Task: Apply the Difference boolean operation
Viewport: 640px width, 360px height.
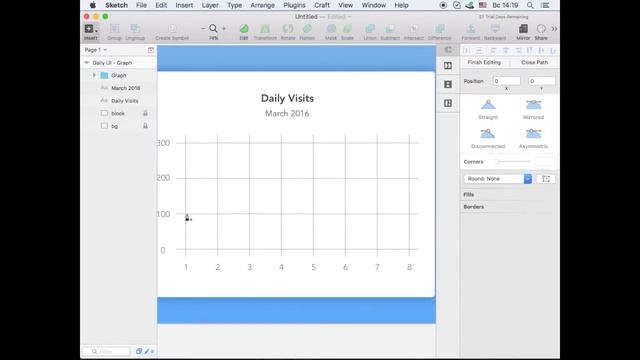Action: (x=440, y=29)
